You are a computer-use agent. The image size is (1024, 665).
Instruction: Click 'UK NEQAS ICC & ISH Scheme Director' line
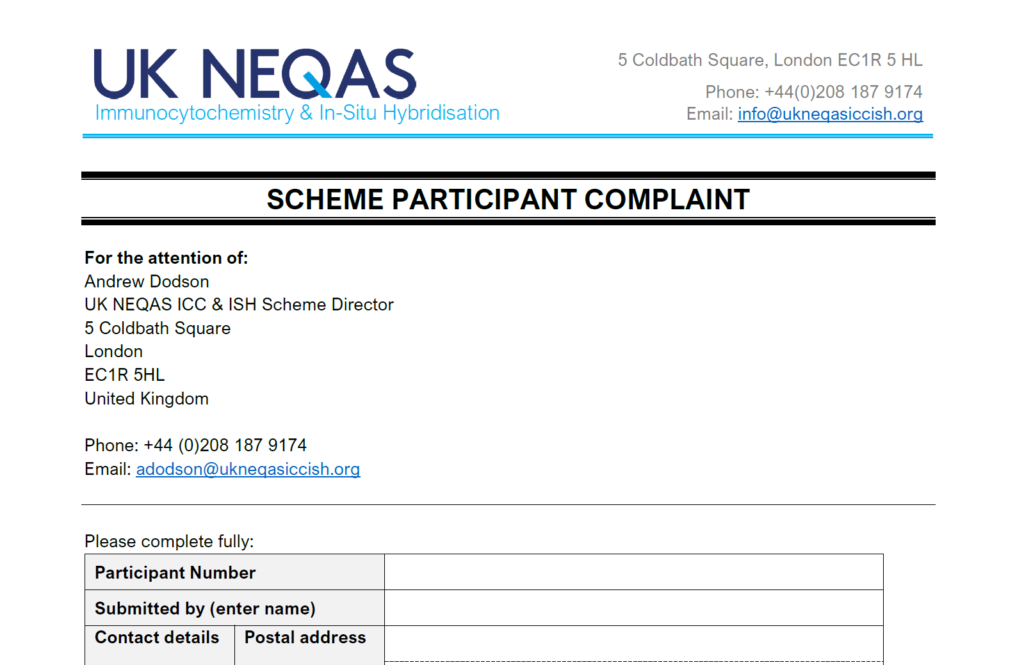point(239,305)
